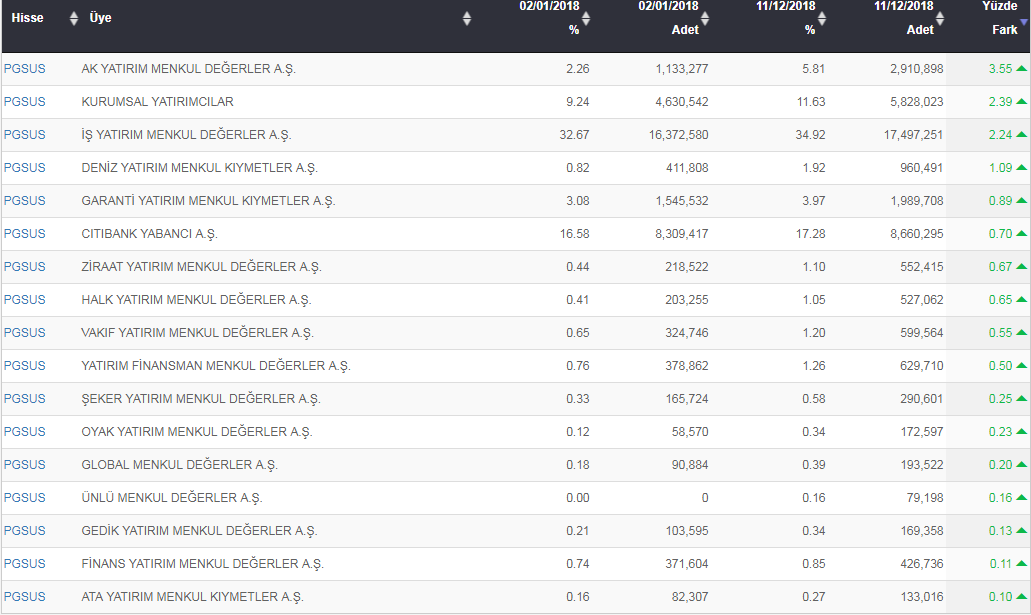Sort by Üye column arrows
Screen dimensions: 1031x615
tap(467, 18)
